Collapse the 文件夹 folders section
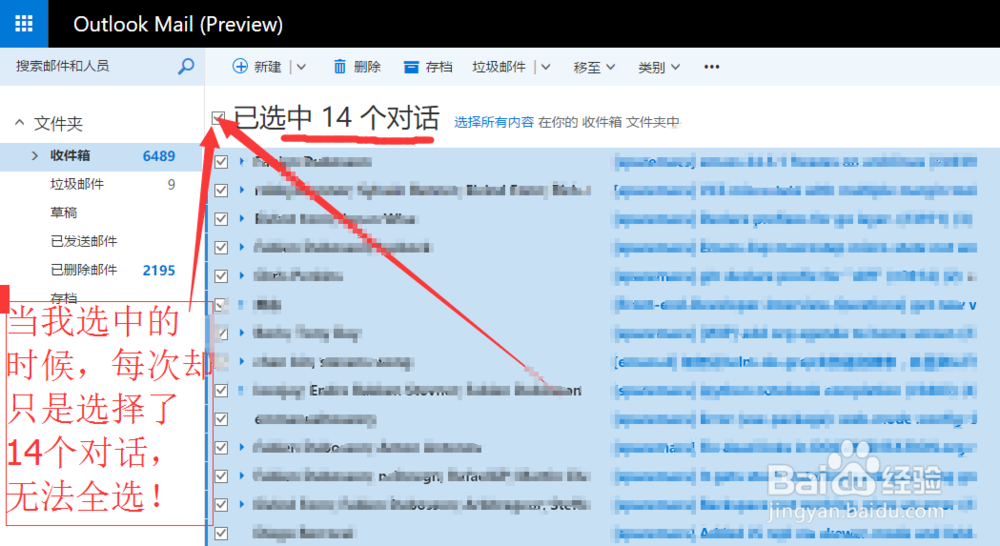 [x=20, y=122]
